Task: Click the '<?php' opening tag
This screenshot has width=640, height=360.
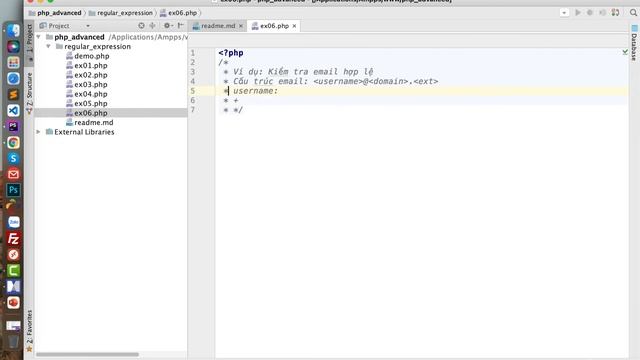Action: [231, 53]
